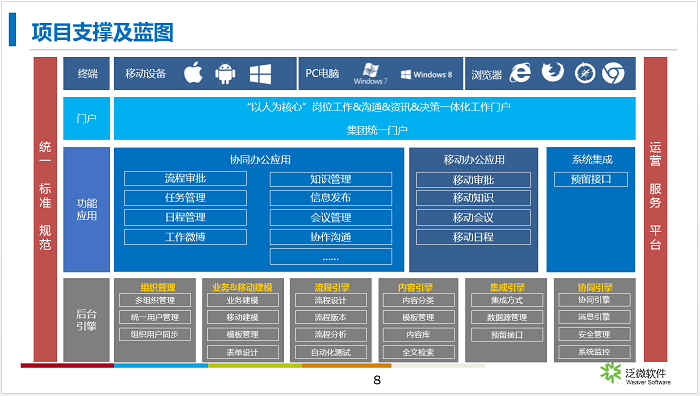Select the 知识管理 box
Viewport: 700px width, 396px height.
click(331, 179)
